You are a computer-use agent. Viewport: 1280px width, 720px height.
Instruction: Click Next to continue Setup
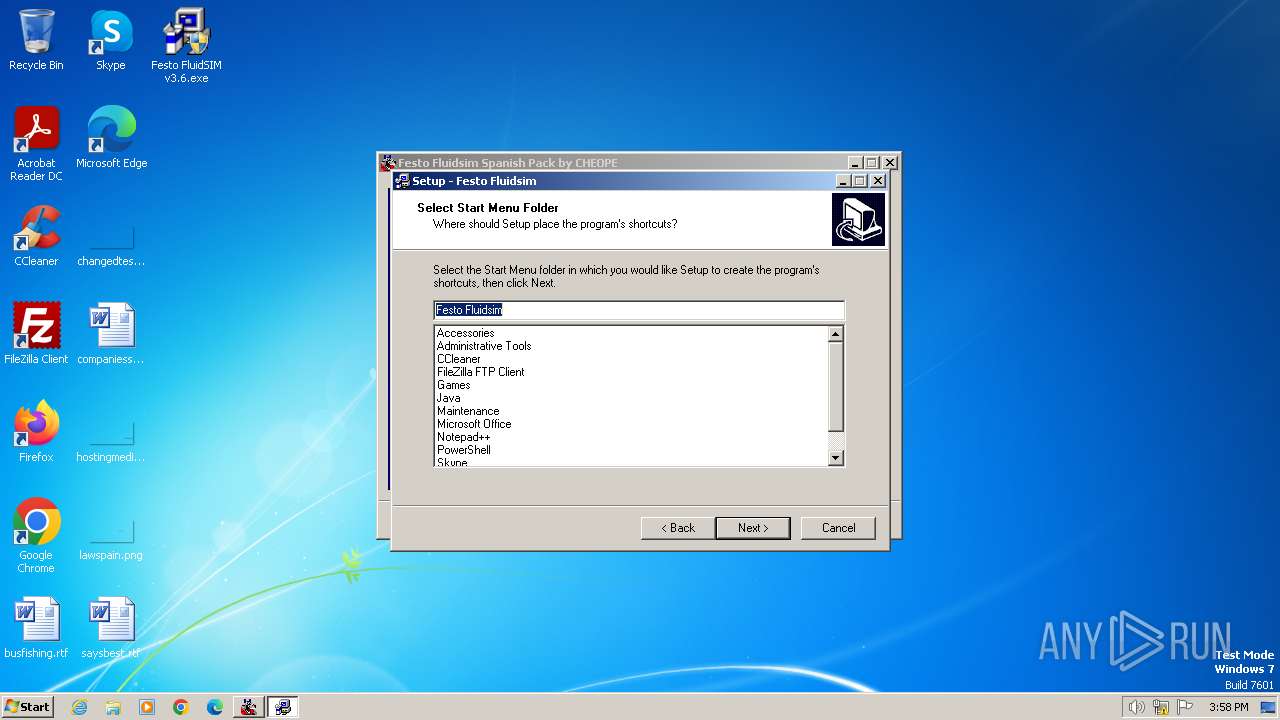753,528
